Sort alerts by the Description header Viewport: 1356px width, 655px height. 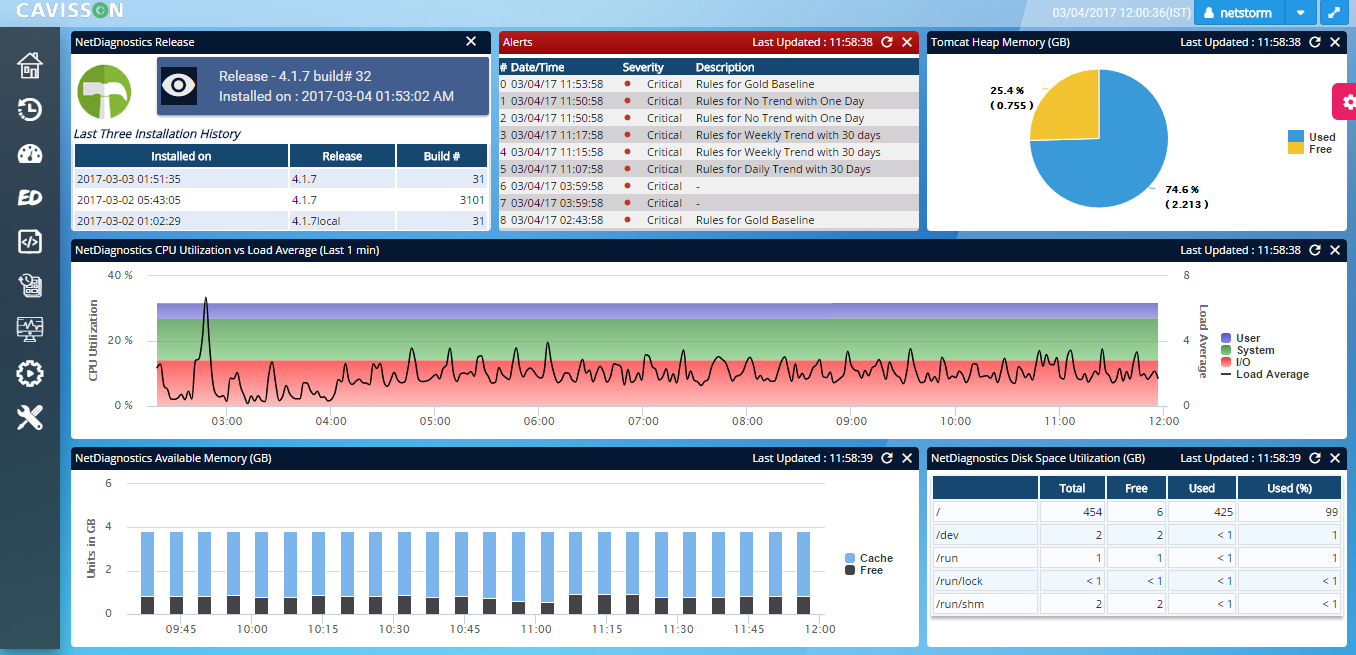pyautogui.click(x=725, y=67)
